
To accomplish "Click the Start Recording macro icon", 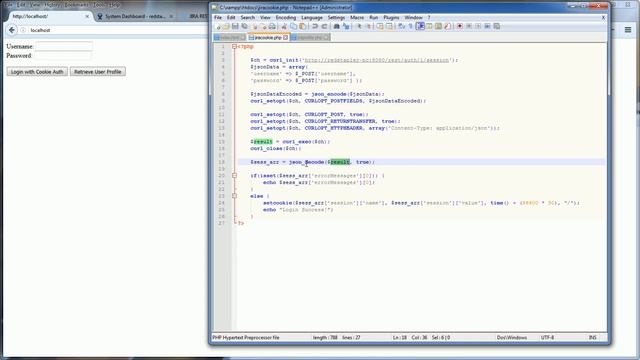I will [460, 27].
